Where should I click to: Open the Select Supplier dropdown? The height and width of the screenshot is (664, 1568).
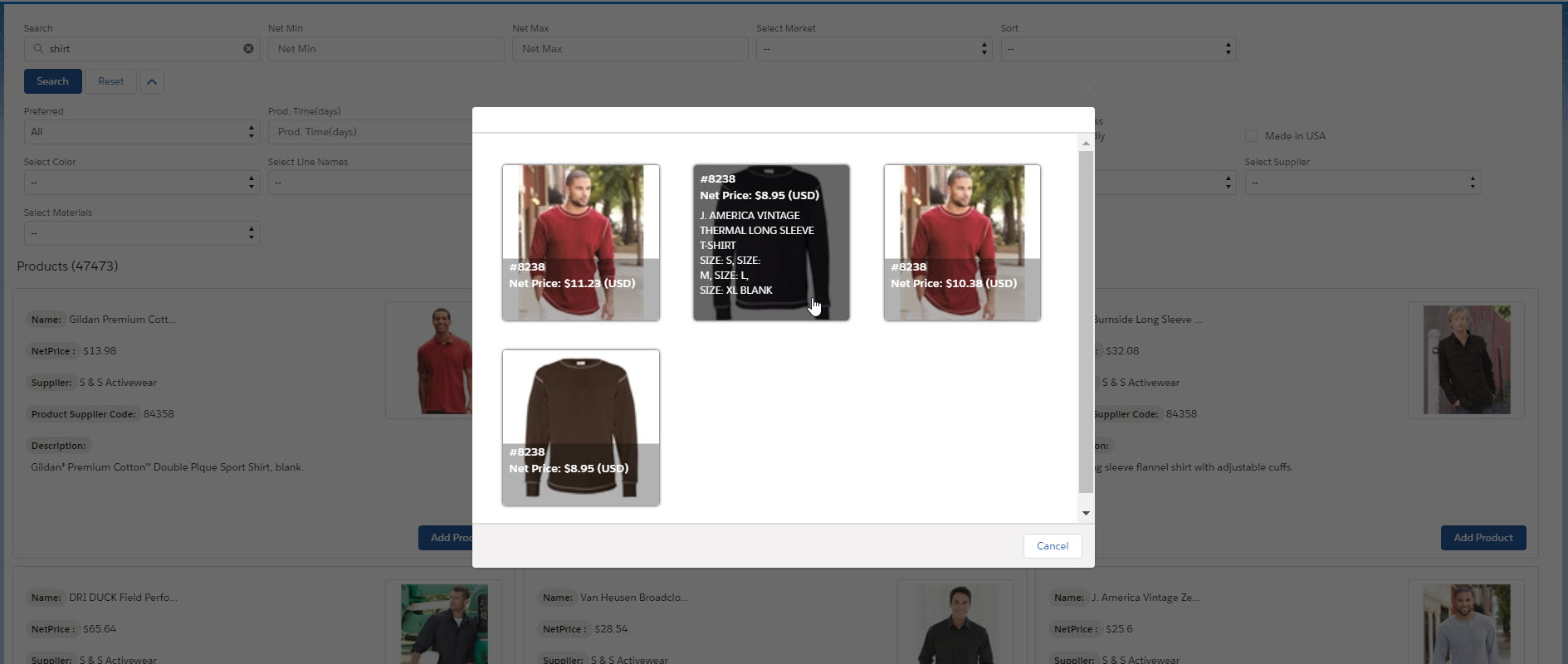coord(1362,183)
